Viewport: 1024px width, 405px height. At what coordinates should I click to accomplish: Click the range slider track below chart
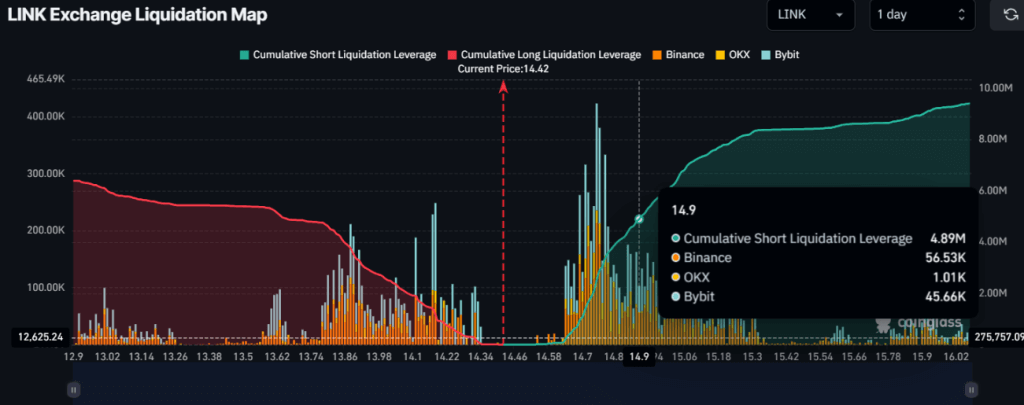click(x=521, y=380)
